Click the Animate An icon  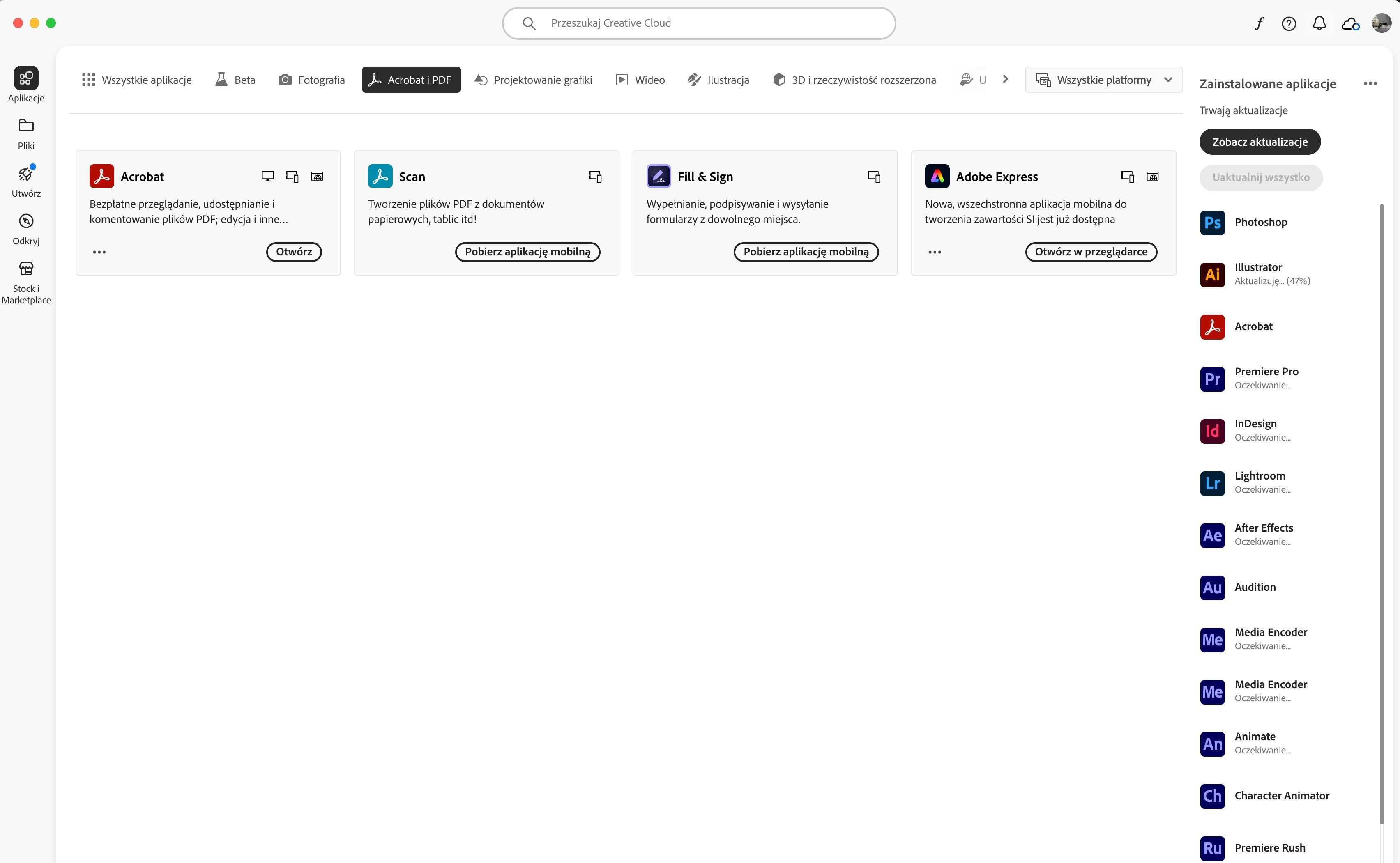point(1212,744)
